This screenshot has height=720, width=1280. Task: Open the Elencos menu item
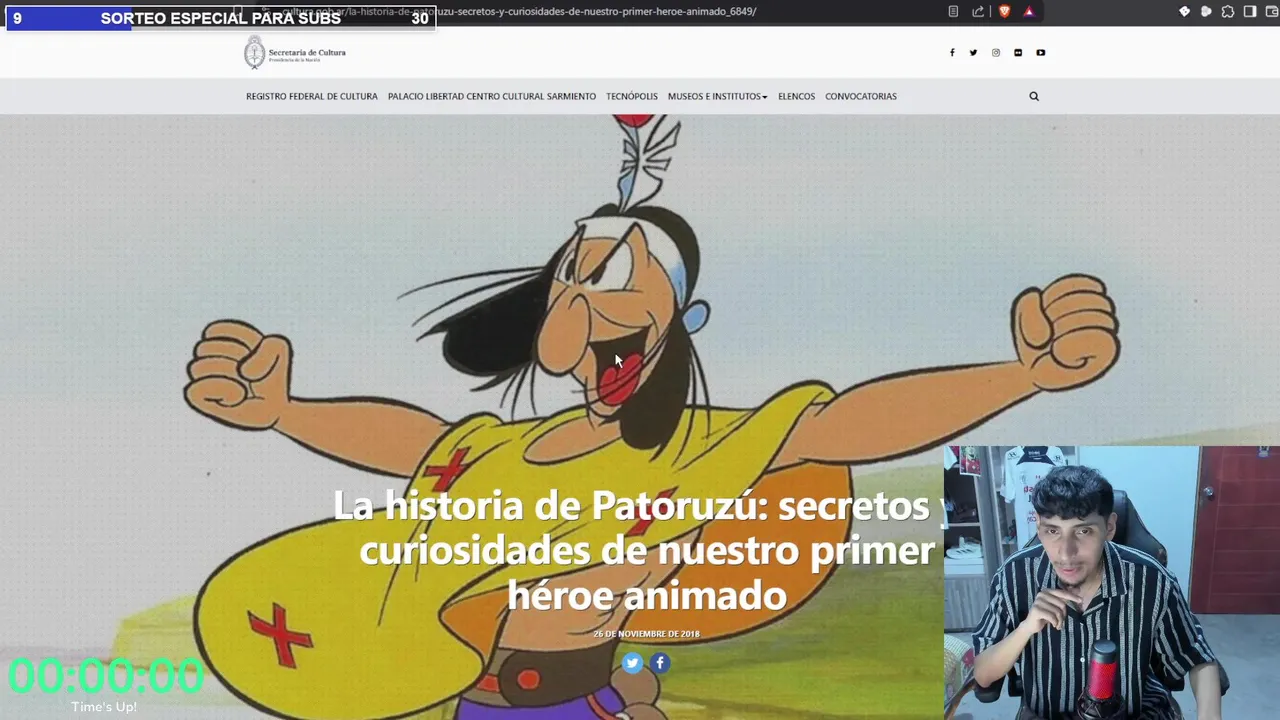(x=797, y=97)
